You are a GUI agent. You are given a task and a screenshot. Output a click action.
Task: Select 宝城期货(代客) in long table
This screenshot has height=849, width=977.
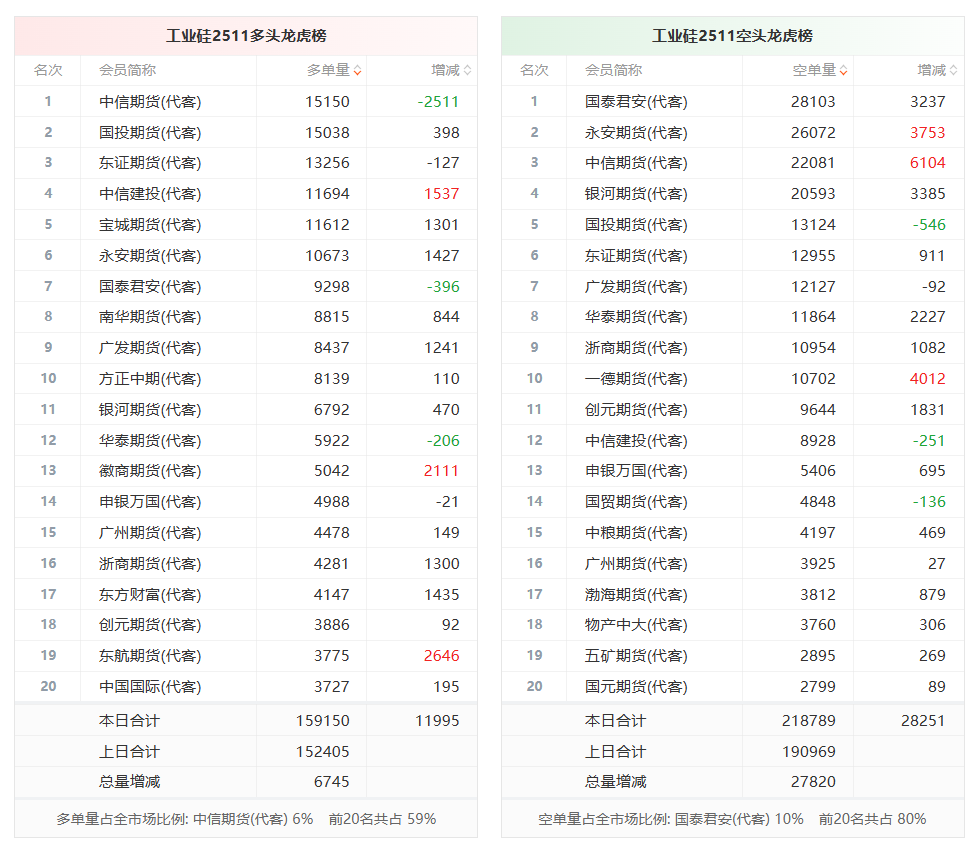pyautogui.click(x=150, y=225)
